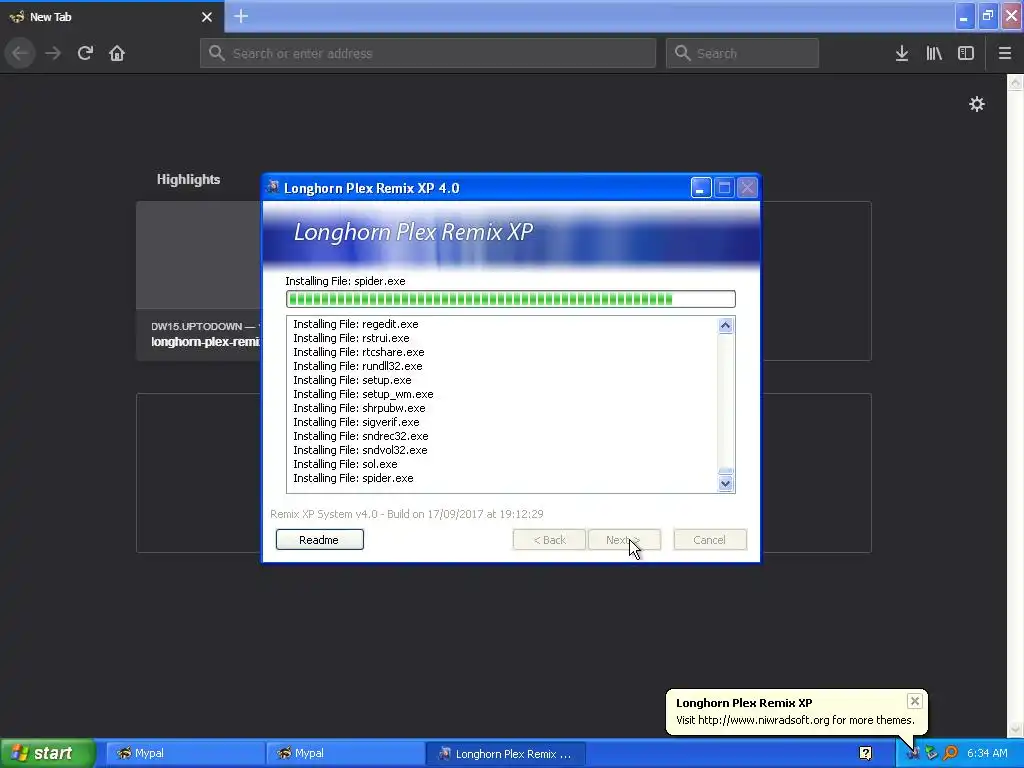Click the scroll up arrow in install log
Screen dimensions: 1024x768
(x=725, y=325)
